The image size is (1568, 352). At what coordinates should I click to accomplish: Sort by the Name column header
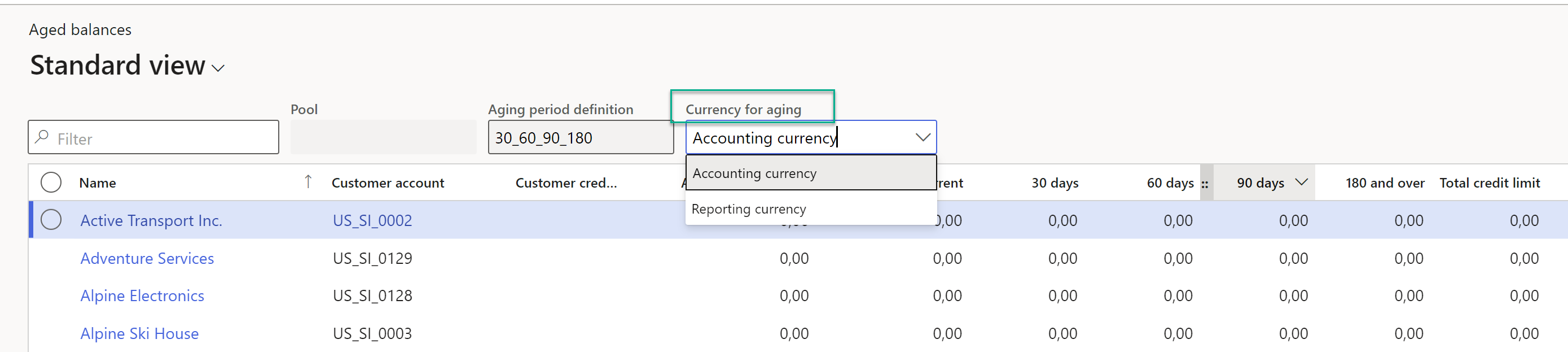tap(98, 183)
